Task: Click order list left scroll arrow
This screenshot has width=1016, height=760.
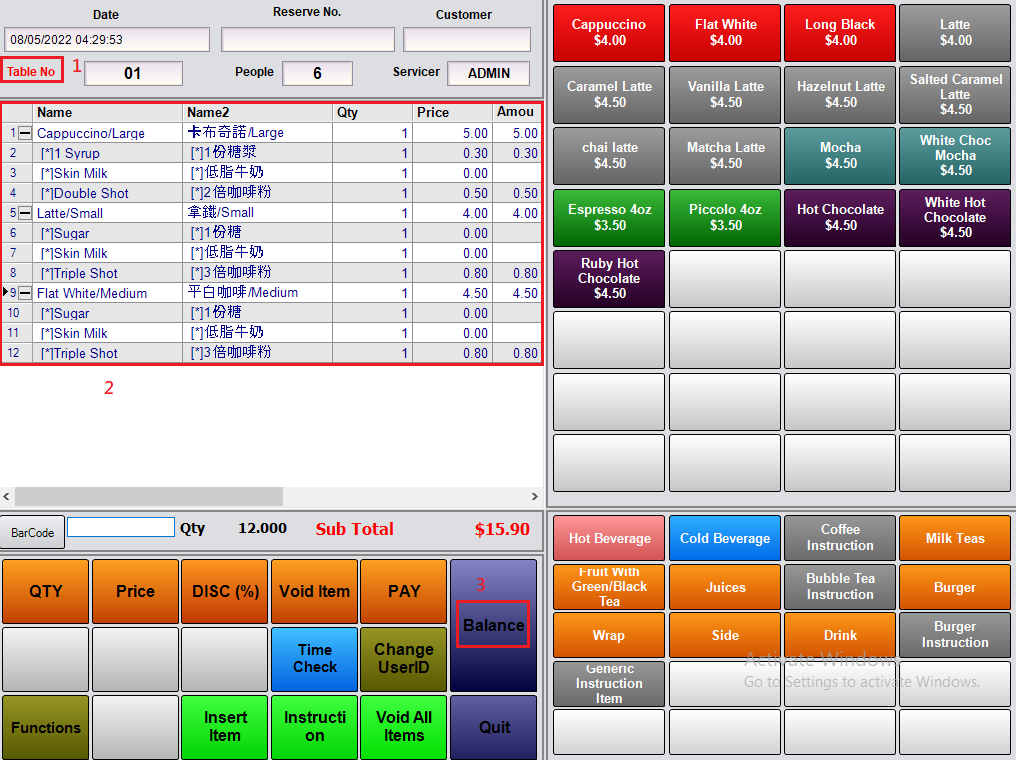Action: (6, 496)
